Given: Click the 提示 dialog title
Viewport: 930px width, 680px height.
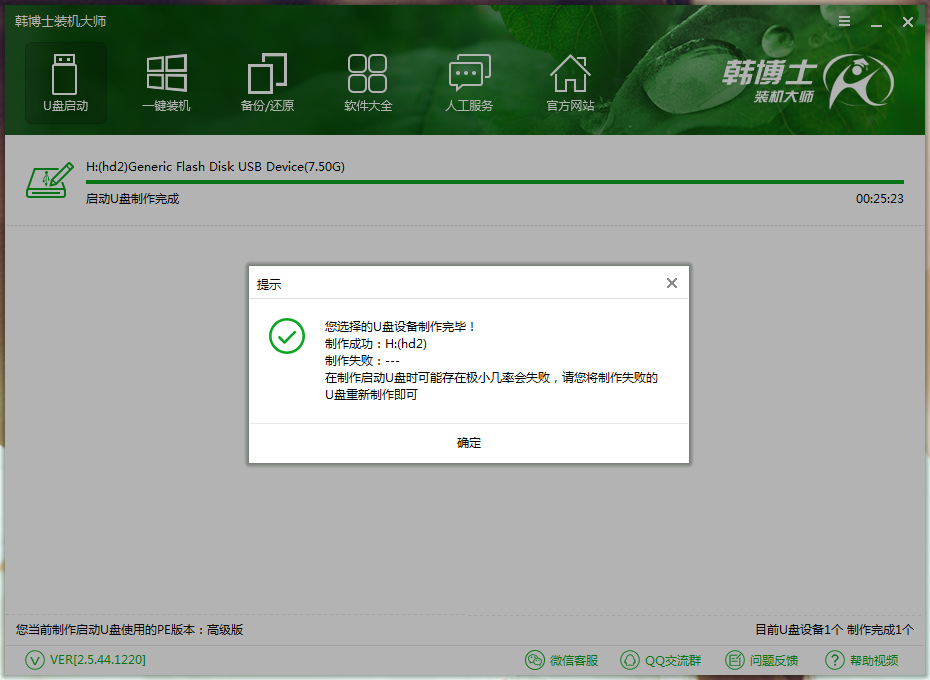Looking at the screenshot, I should (269, 284).
